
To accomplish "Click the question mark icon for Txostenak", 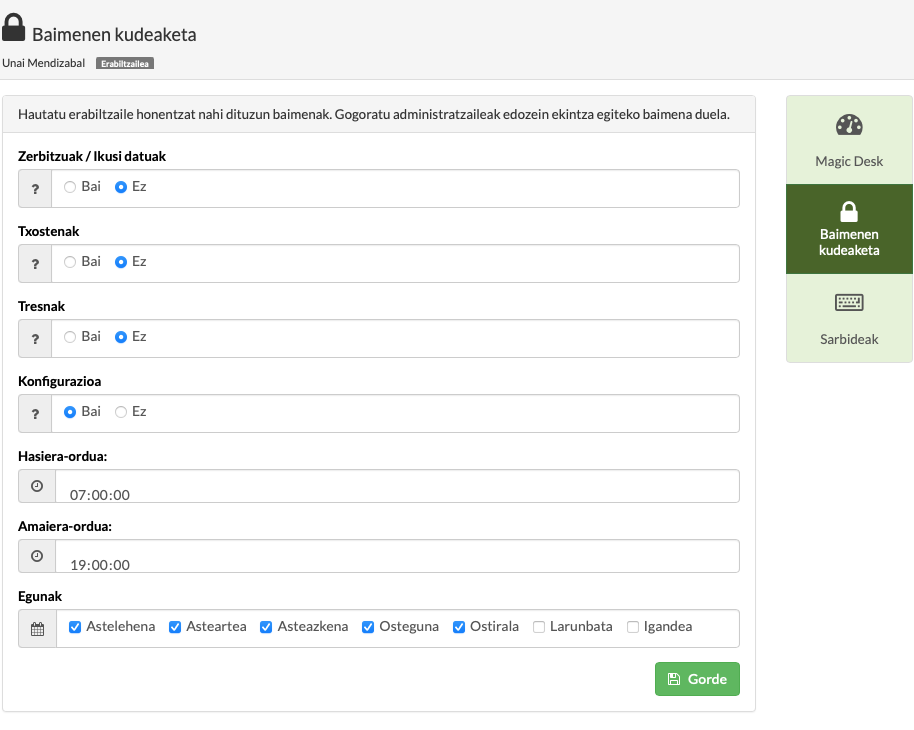I will [35, 263].
